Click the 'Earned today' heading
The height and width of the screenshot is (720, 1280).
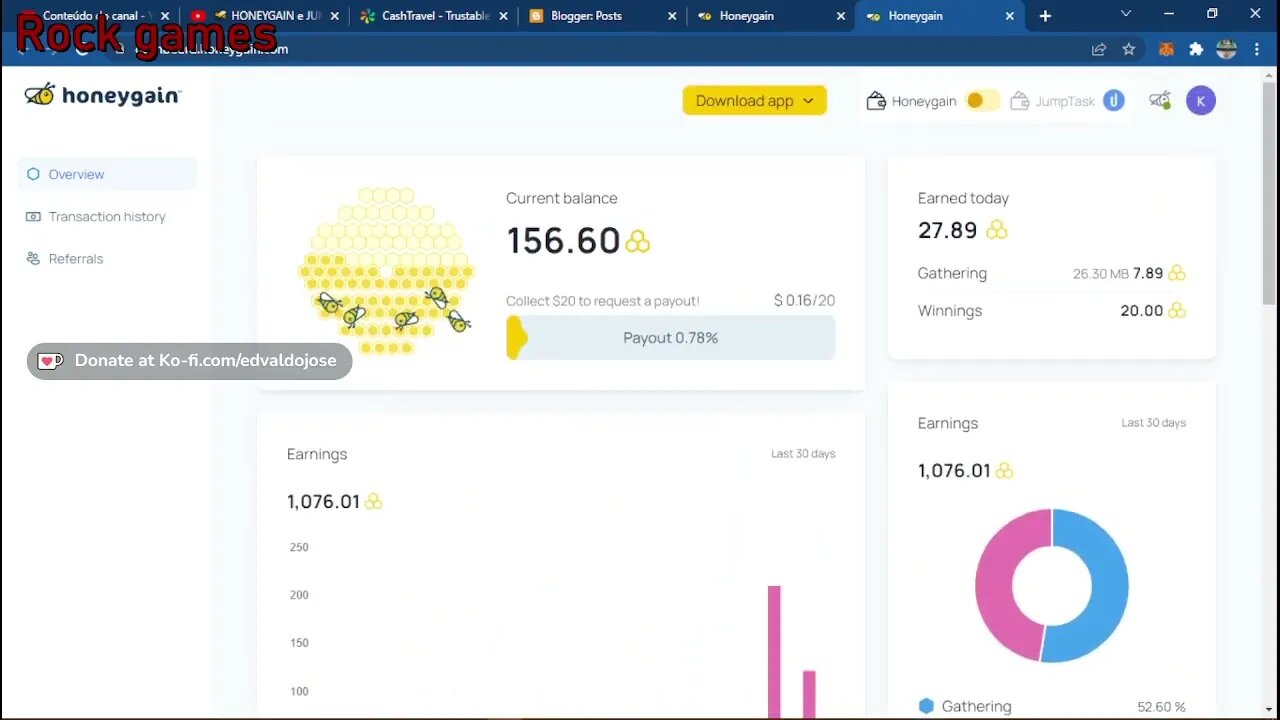963,198
